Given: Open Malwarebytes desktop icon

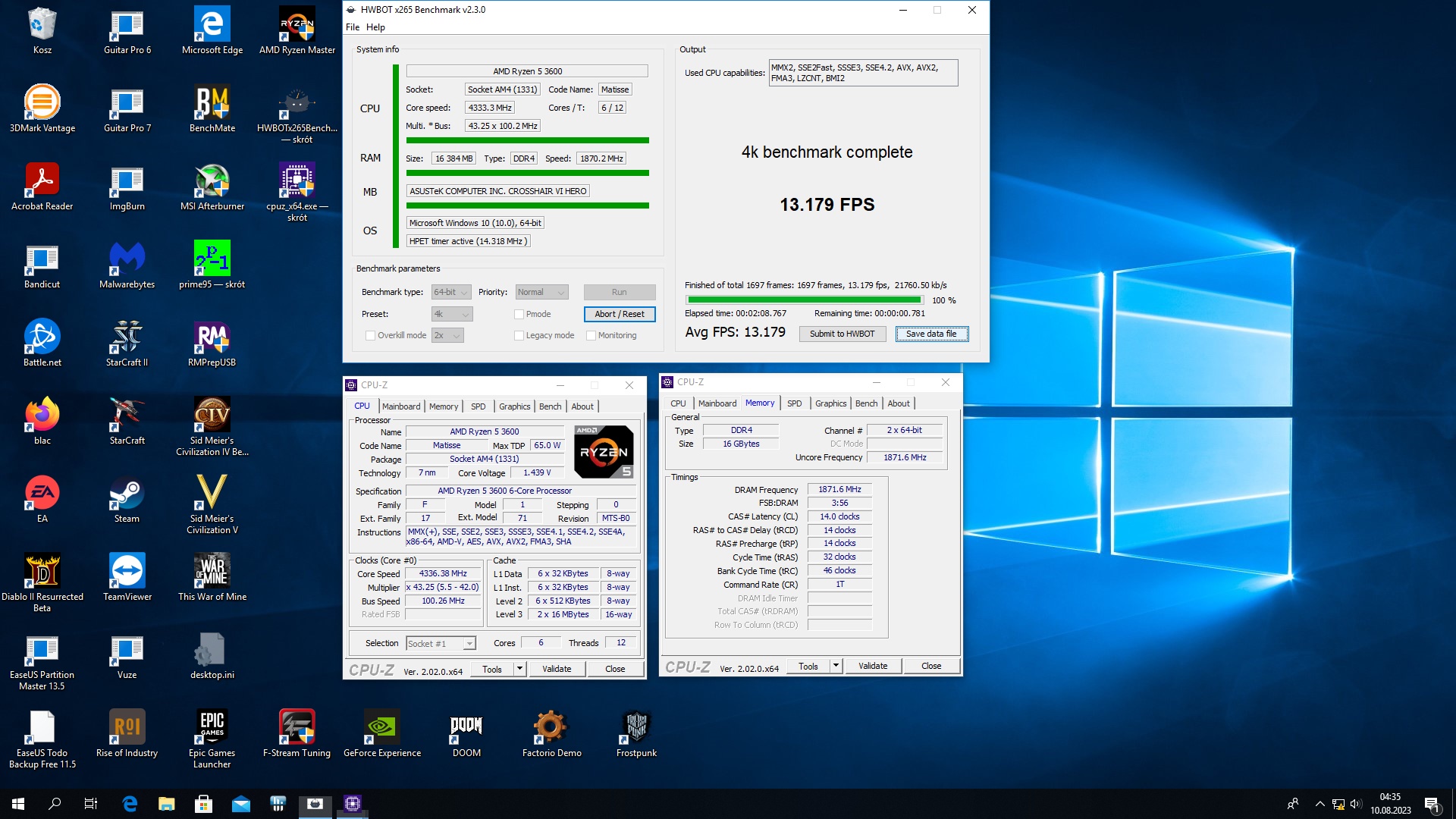Looking at the screenshot, I should pyautogui.click(x=127, y=265).
